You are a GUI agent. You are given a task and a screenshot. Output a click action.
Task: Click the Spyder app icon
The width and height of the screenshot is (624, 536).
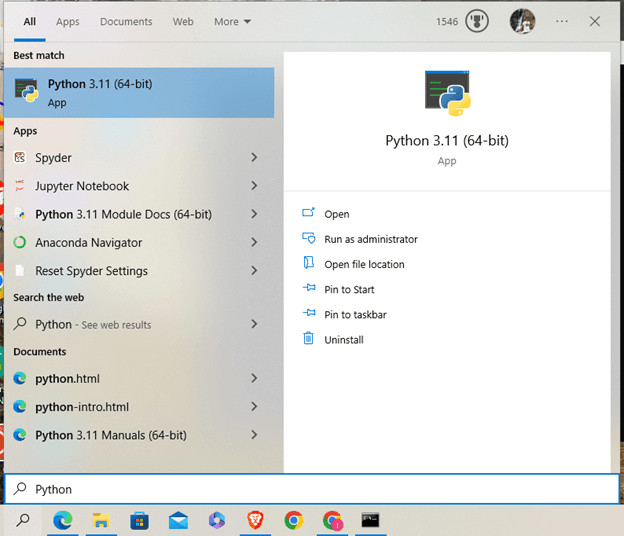pyautogui.click(x=20, y=158)
